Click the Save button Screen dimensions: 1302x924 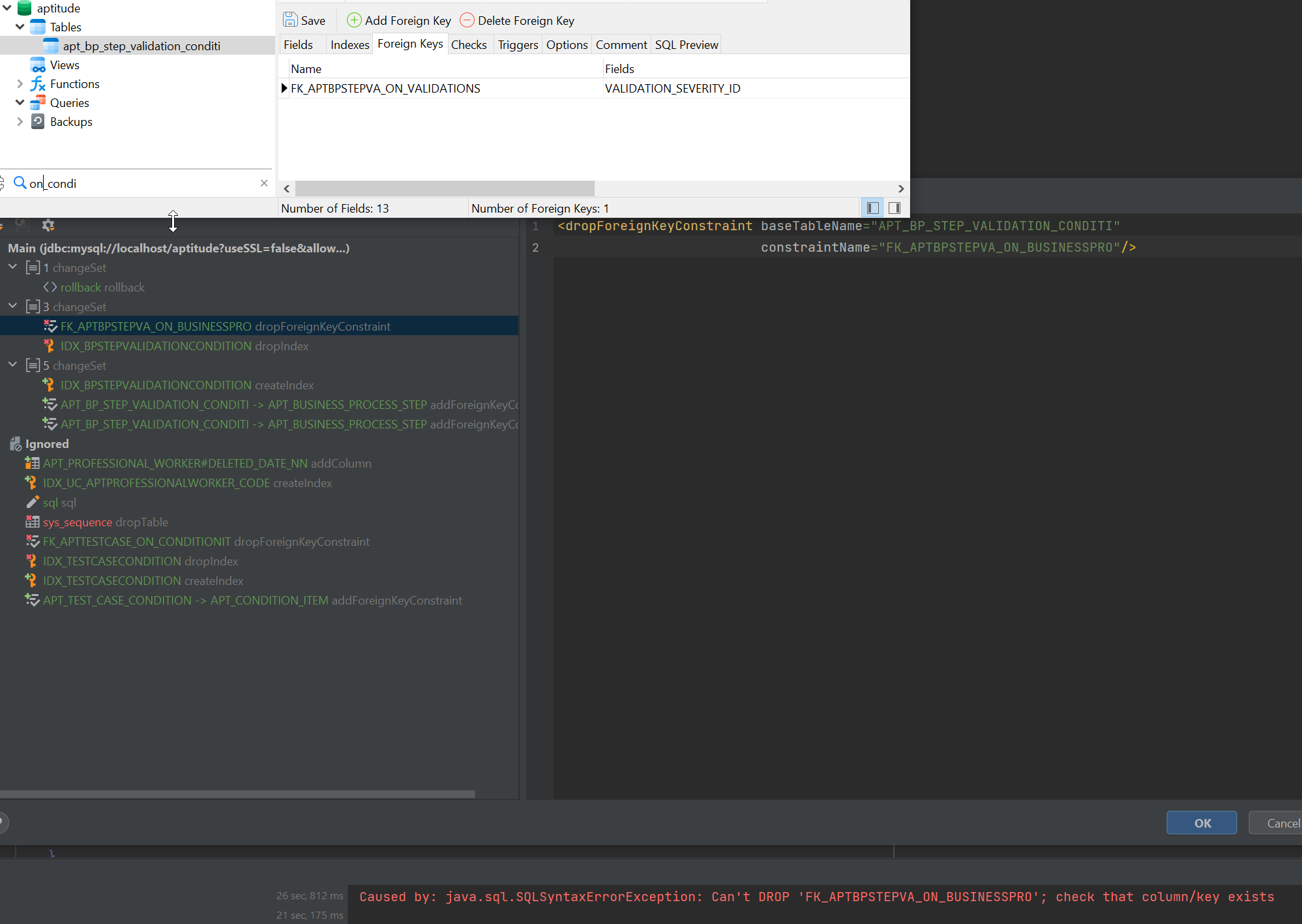click(x=304, y=20)
